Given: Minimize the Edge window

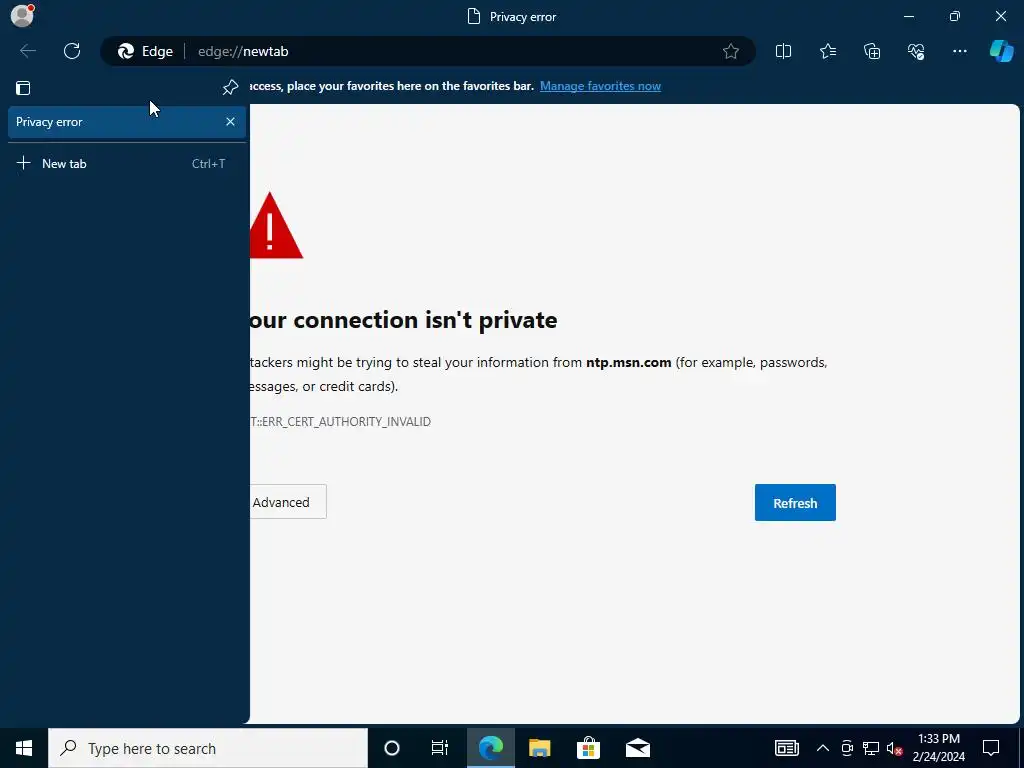Looking at the screenshot, I should pyautogui.click(x=909, y=16).
